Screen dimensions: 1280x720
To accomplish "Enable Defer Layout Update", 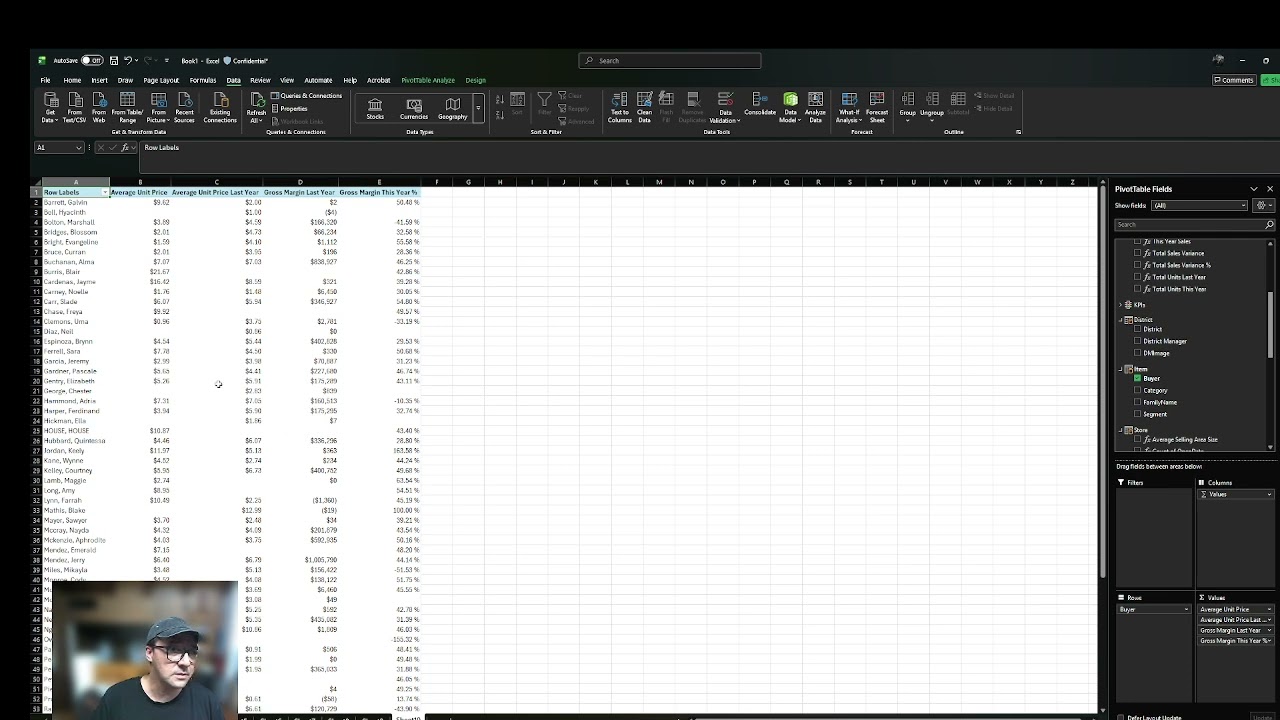I will coord(1120,717).
